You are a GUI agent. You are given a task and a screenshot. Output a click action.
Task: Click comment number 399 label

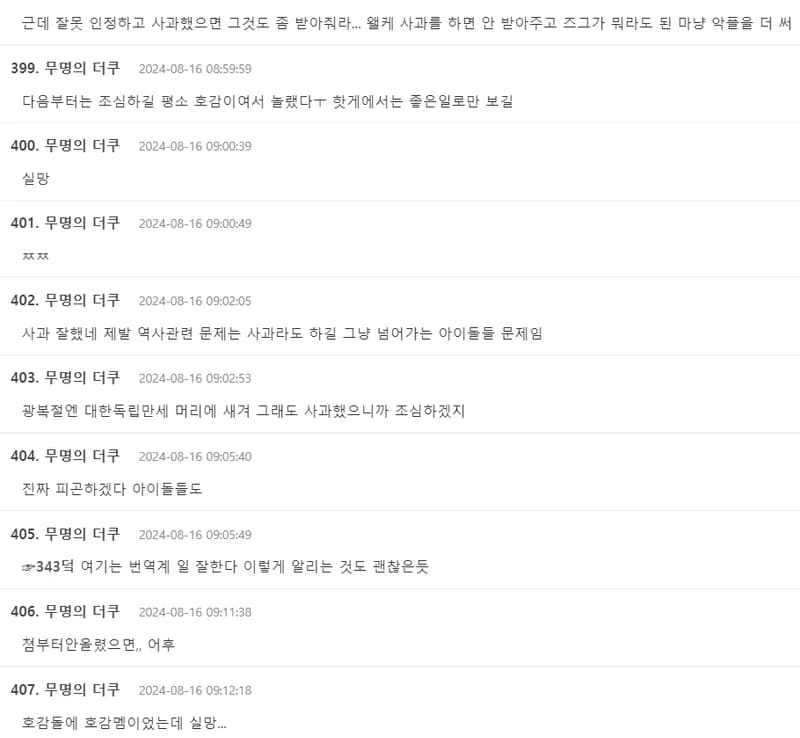24,68
